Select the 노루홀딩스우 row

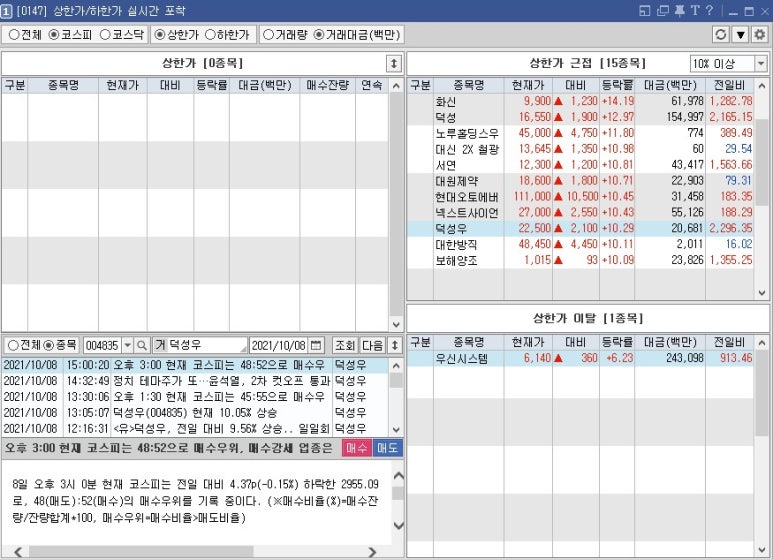[581, 133]
